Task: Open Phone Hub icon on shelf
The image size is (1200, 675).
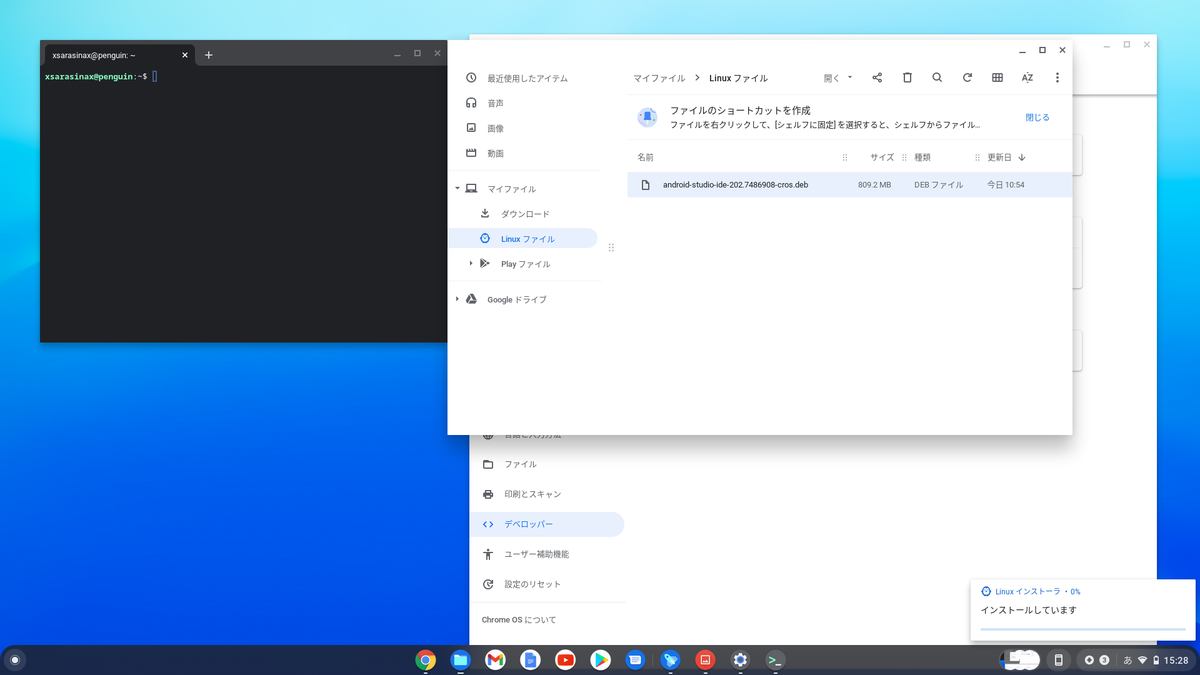Action: [x=1058, y=660]
